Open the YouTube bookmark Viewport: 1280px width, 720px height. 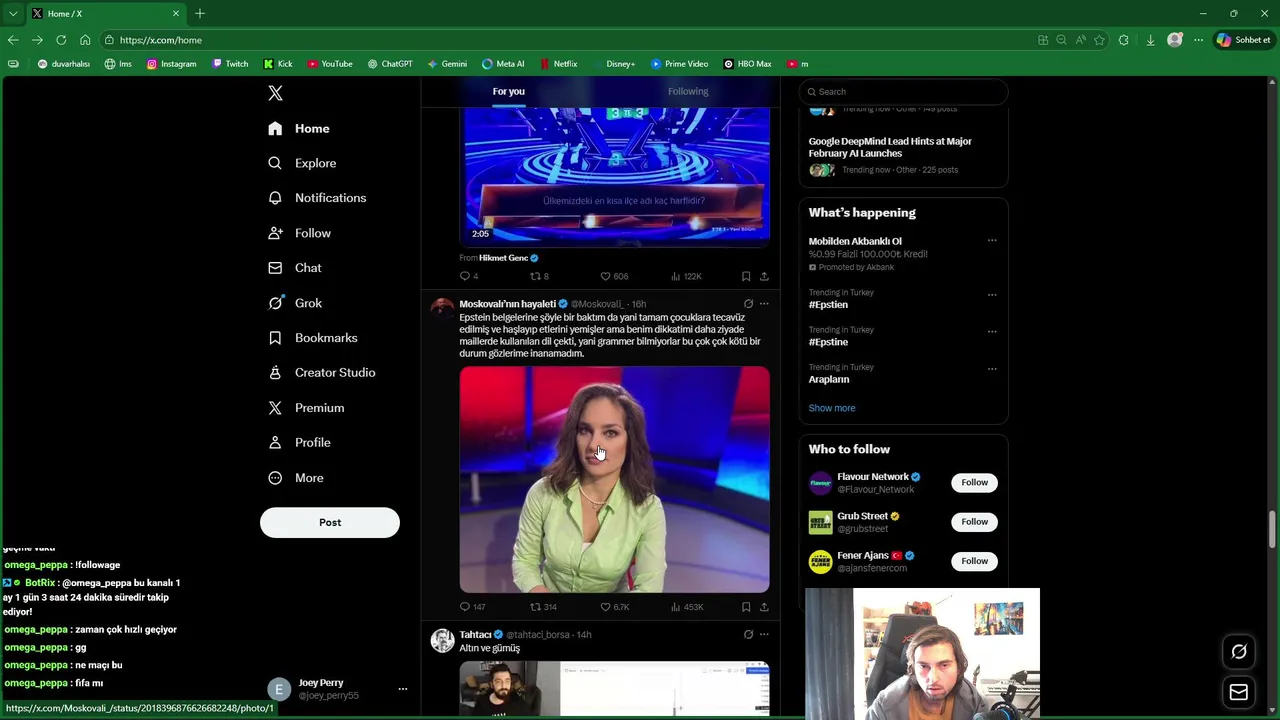click(x=330, y=64)
